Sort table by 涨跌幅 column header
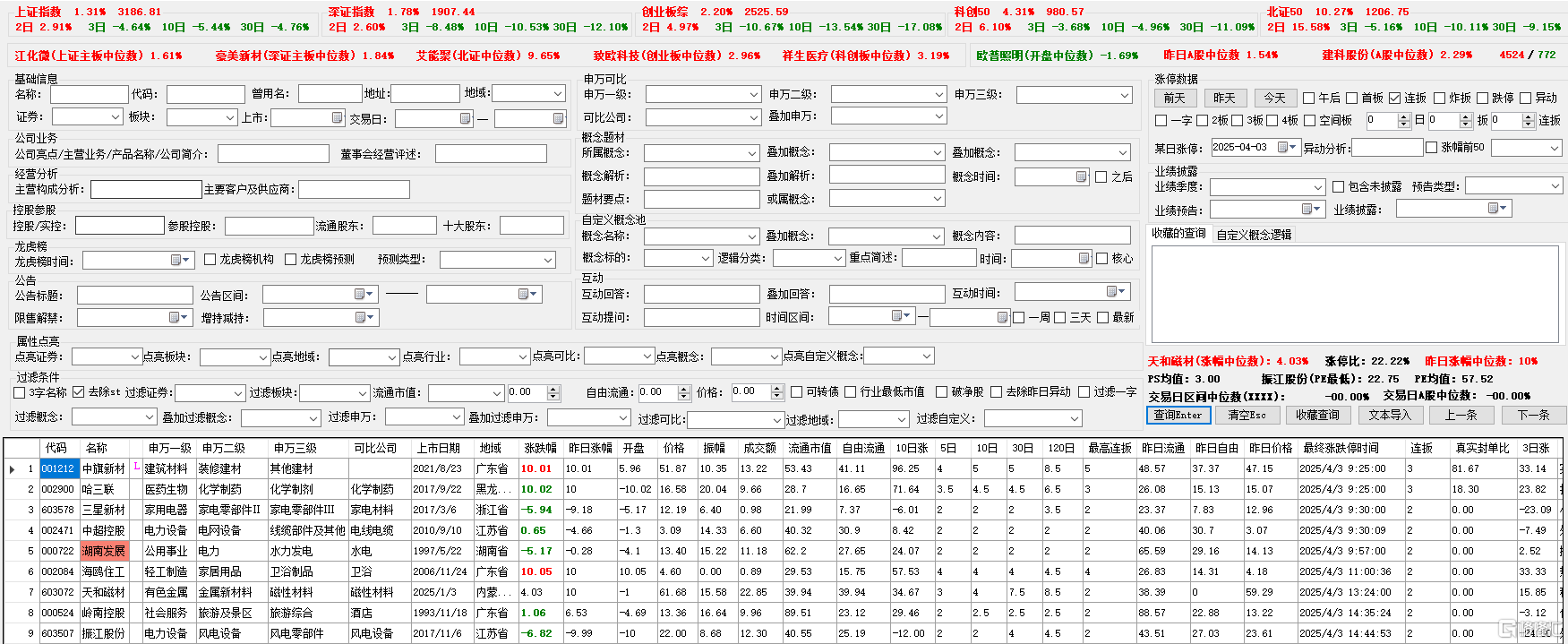The image size is (1568, 644). click(x=540, y=448)
